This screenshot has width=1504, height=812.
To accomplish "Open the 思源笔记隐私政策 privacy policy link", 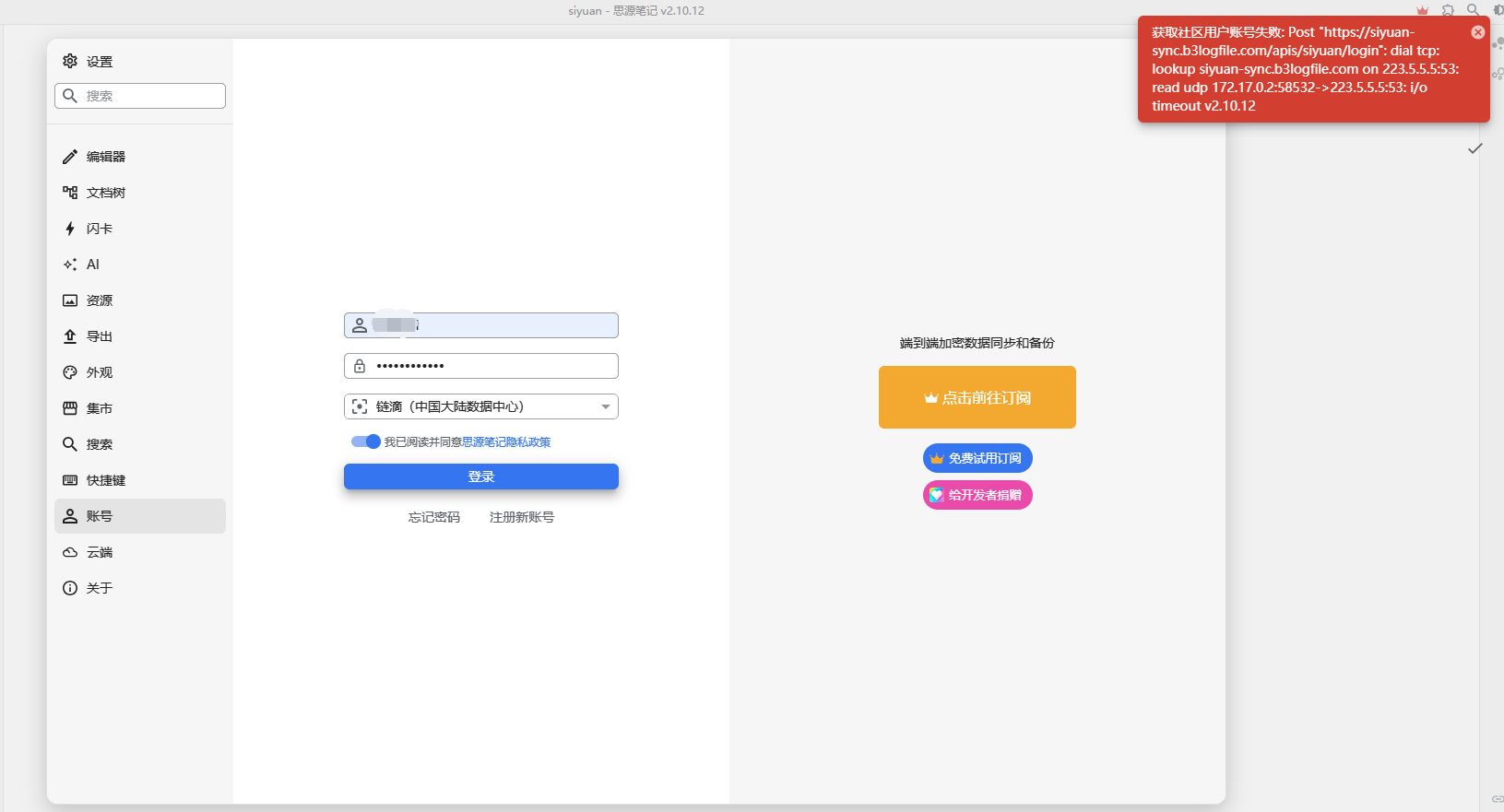I will coord(506,442).
